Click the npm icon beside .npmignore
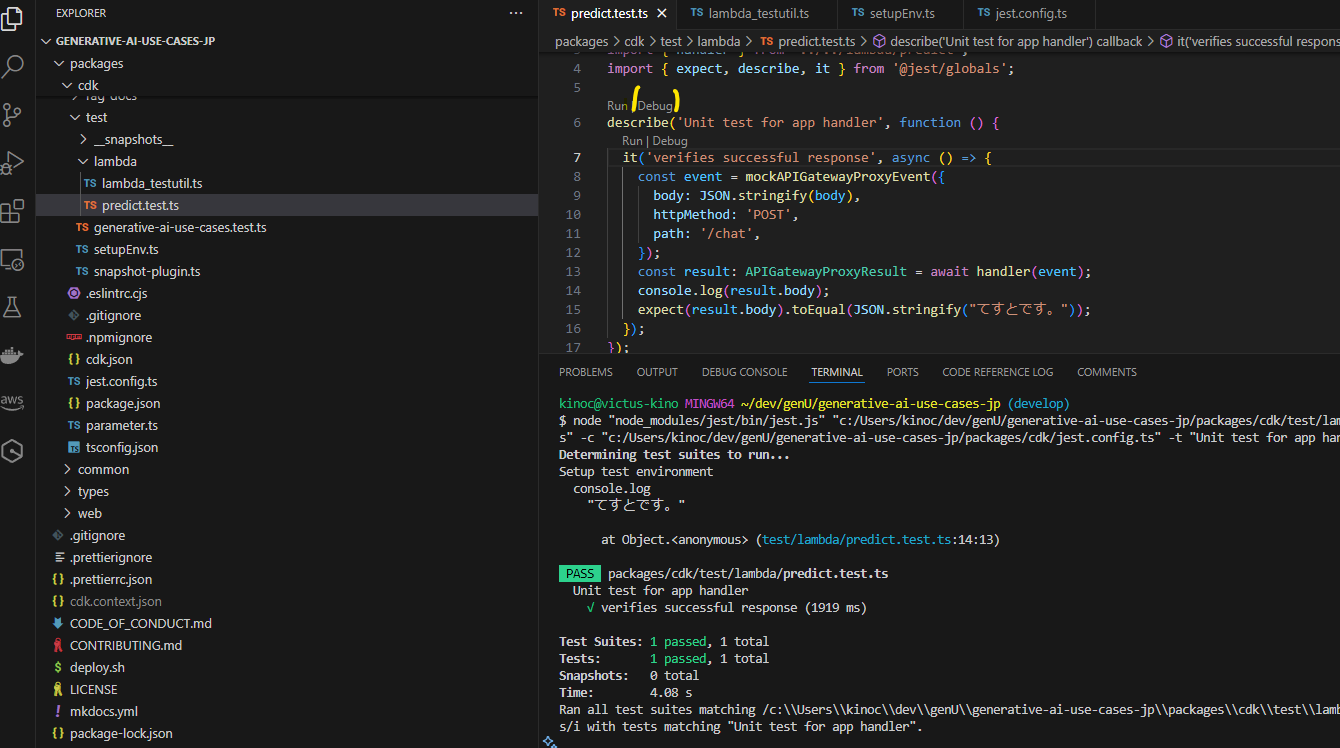1340x748 pixels. pos(74,337)
